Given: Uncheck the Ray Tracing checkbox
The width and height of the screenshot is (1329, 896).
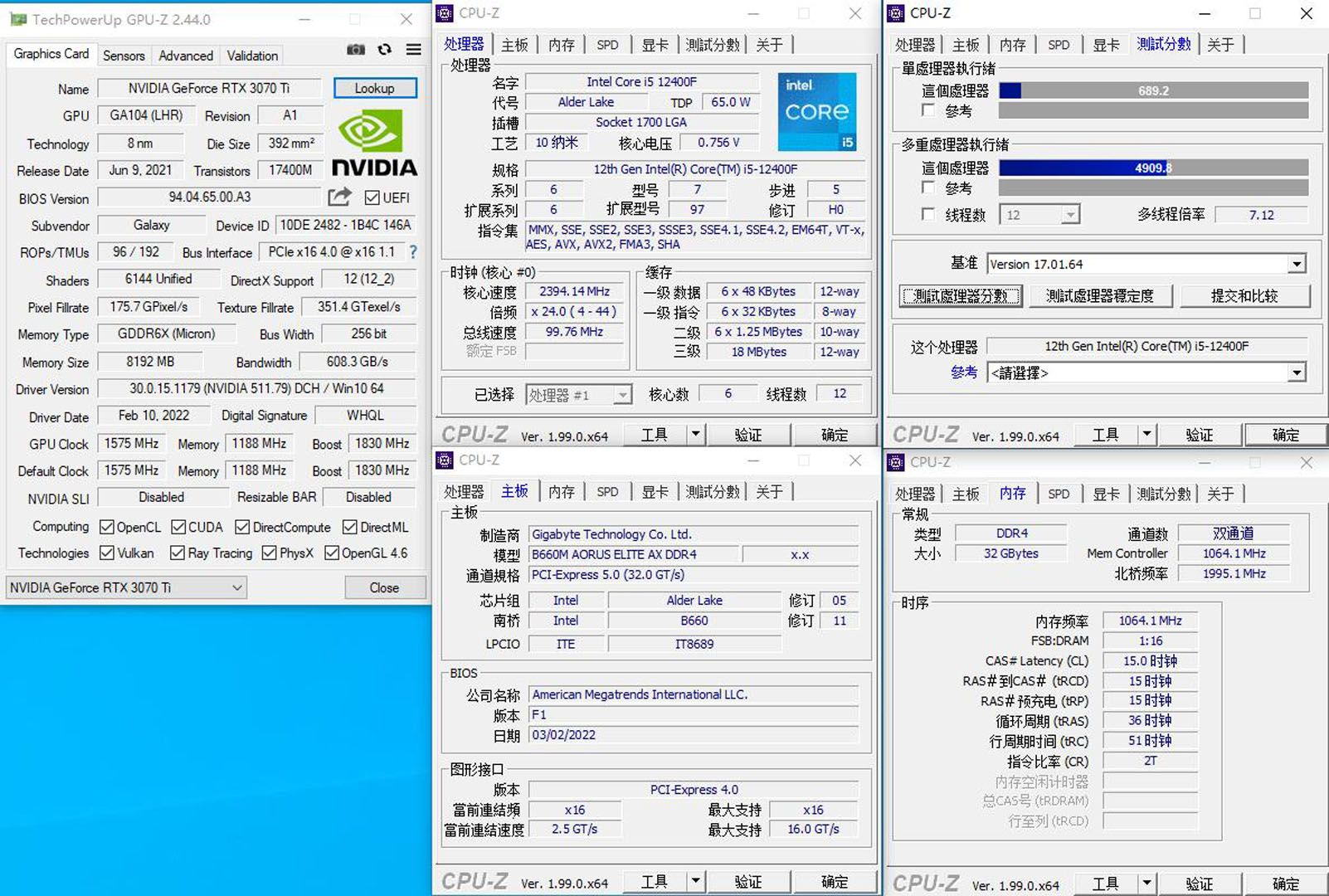Looking at the screenshot, I should (x=176, y=553).
